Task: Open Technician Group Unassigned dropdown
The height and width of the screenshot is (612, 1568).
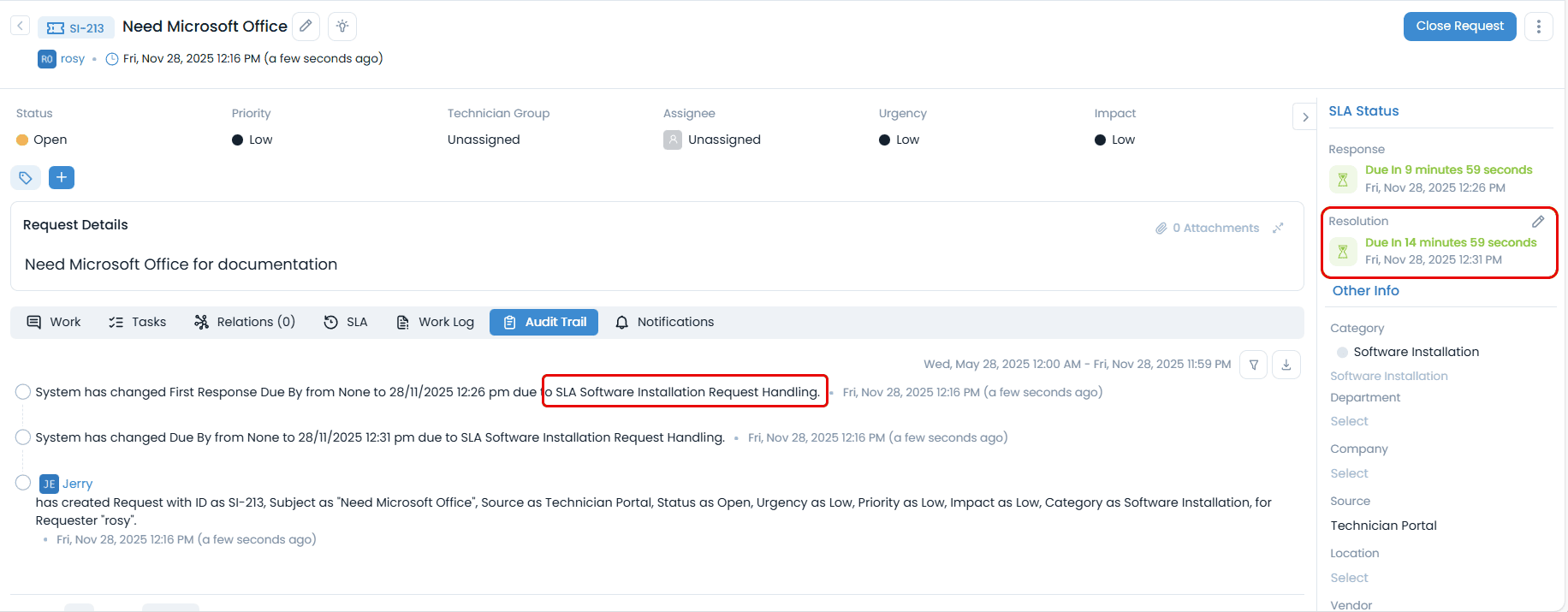Action: pyautogui.click(x=484, y=140)
